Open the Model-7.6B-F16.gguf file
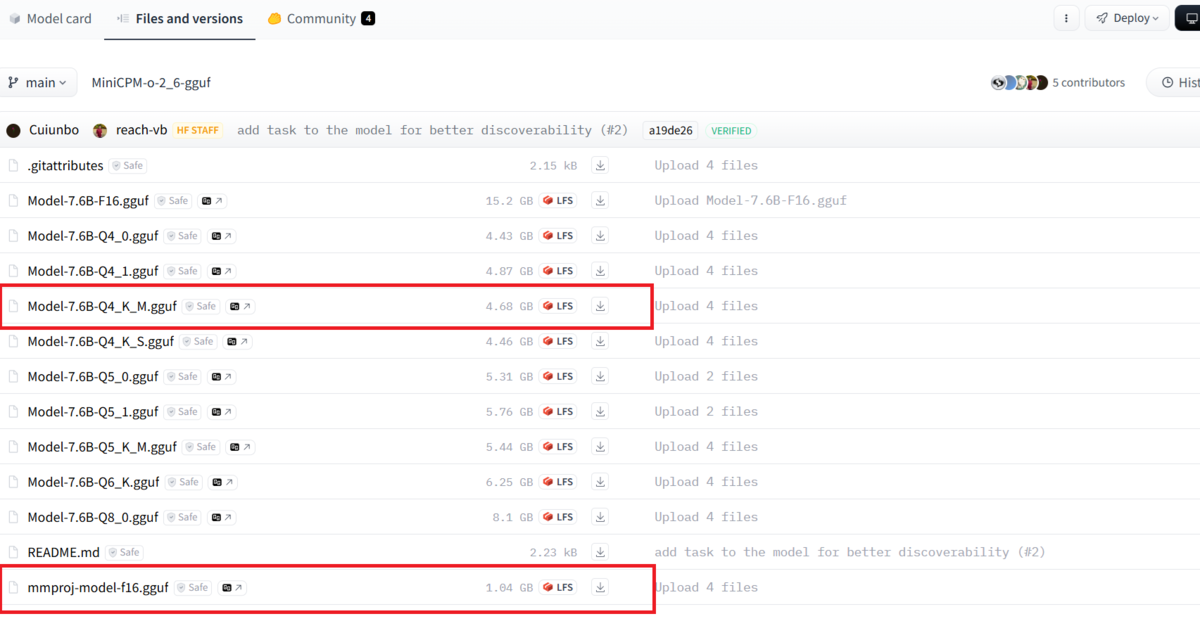1200x621 pixels. click(88, 201)
